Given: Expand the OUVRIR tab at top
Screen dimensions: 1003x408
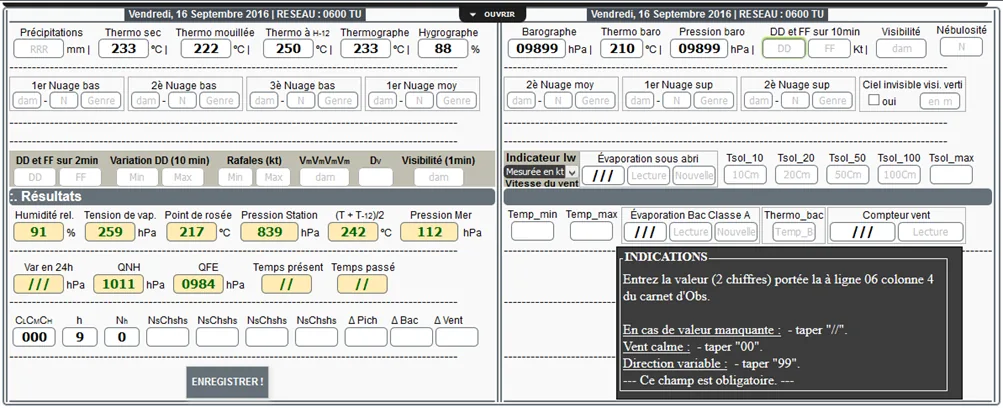Looking at the screenshot, I should [493, 14].
